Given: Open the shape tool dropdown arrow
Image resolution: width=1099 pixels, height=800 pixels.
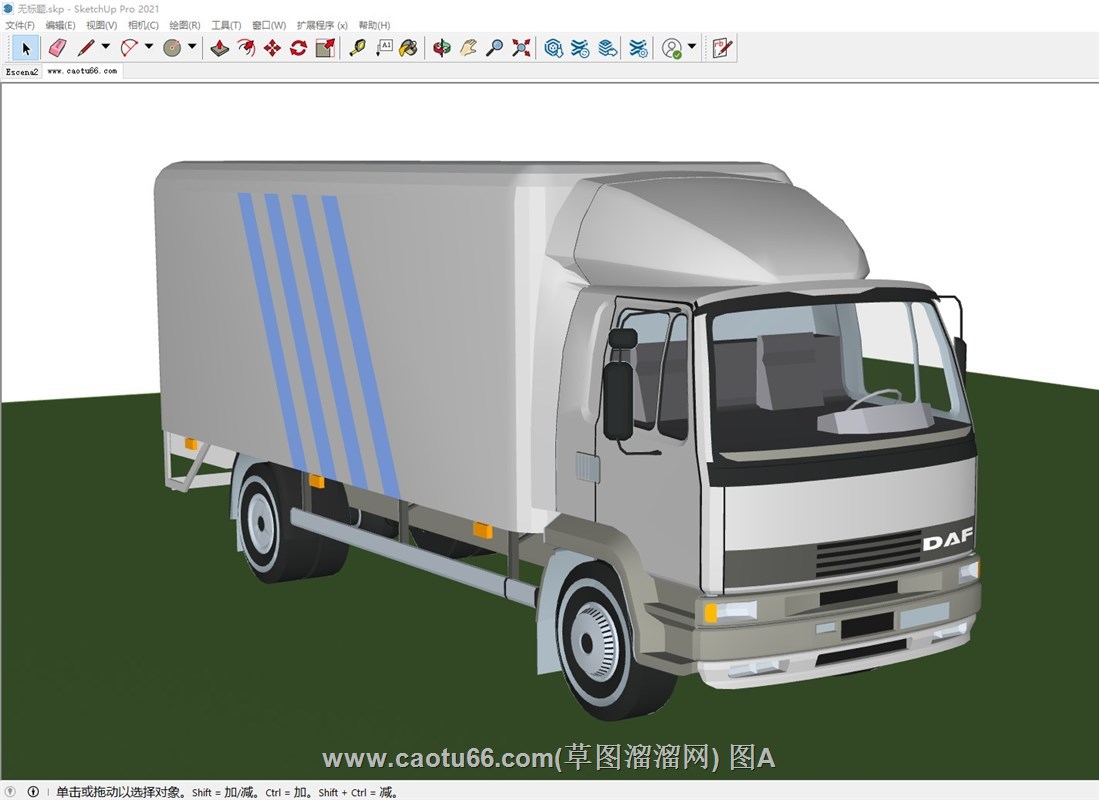Looking at the screenshot, I should 192,47.
